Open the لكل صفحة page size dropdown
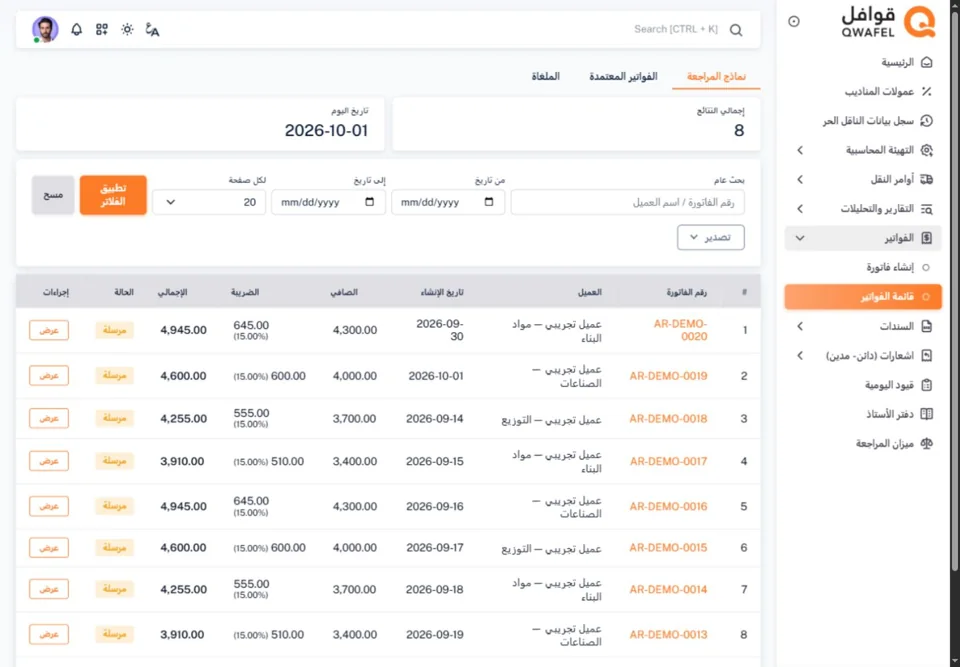Viewport: 960px width, 667px height. (x=209, y=202)
